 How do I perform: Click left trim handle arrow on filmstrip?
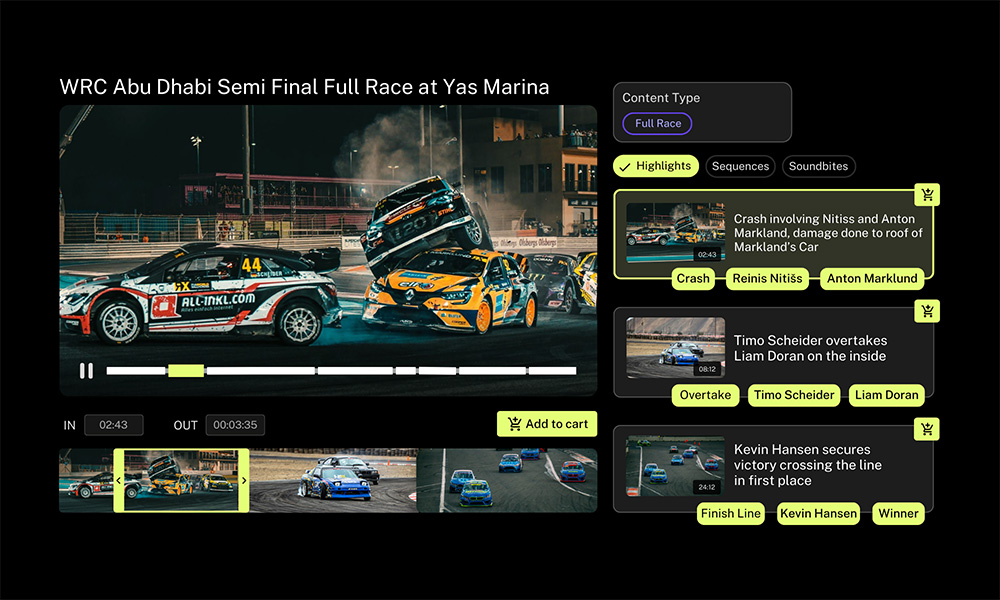point(118,481)
